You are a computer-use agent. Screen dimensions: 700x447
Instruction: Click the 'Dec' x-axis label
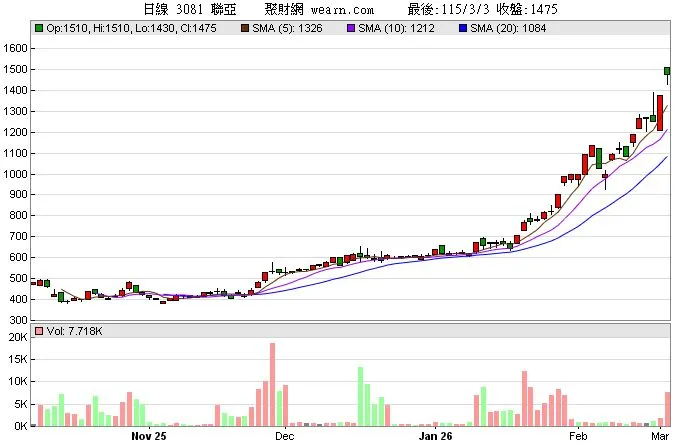(284, 436)
